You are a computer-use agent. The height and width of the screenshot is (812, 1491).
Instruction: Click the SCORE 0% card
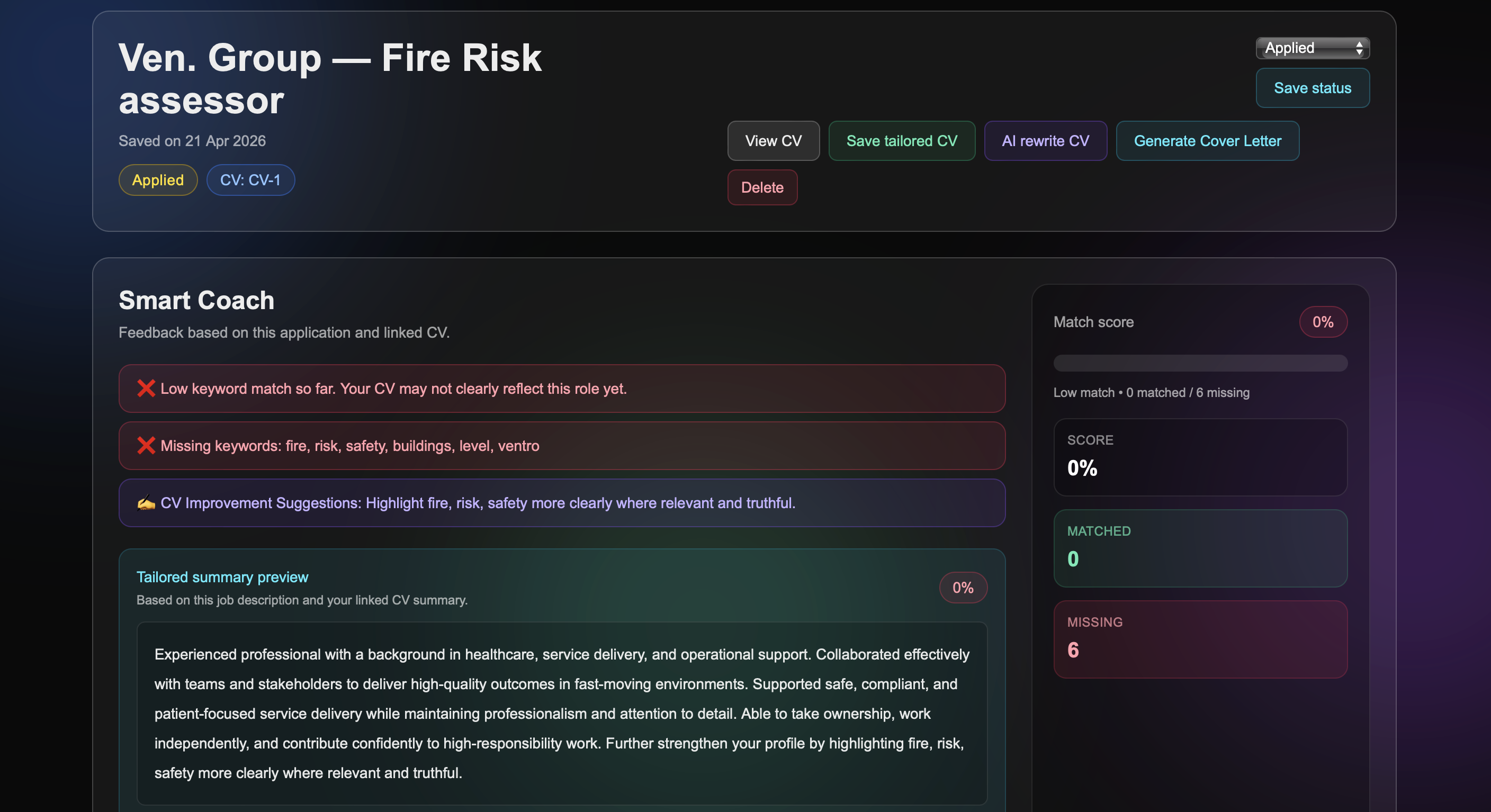(1200, 457)
